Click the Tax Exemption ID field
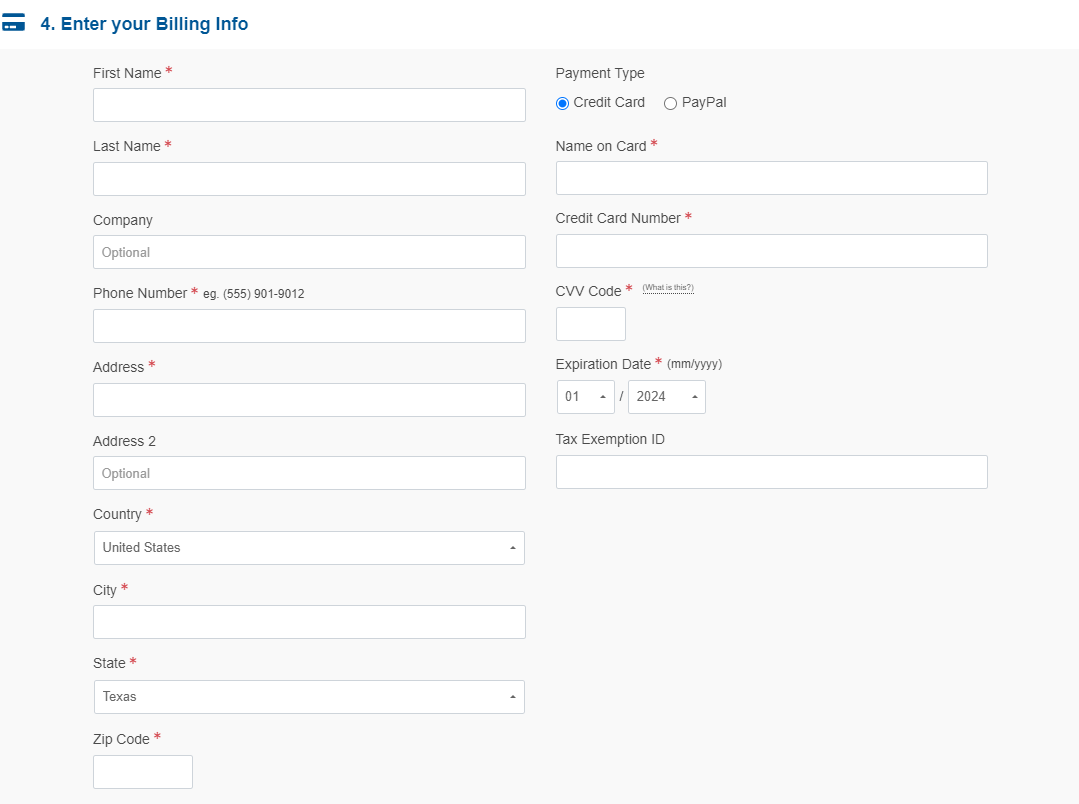The width and height of the screenshot is (1079, 804). pos(771,472)
